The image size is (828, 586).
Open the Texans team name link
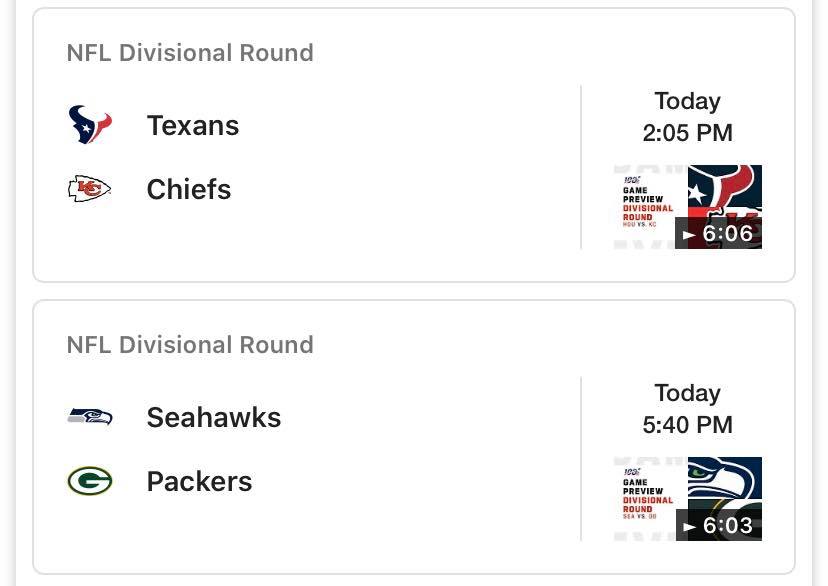coord(193,125)
